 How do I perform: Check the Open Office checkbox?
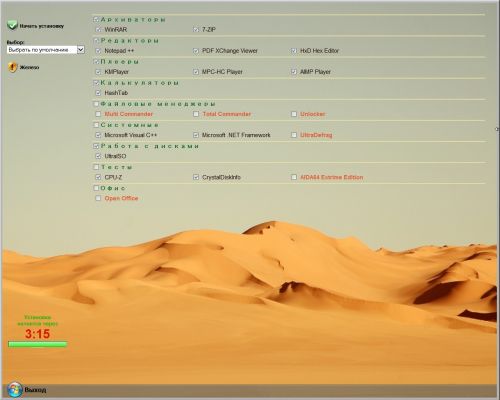pyautogui.click(x=98, y=198)
